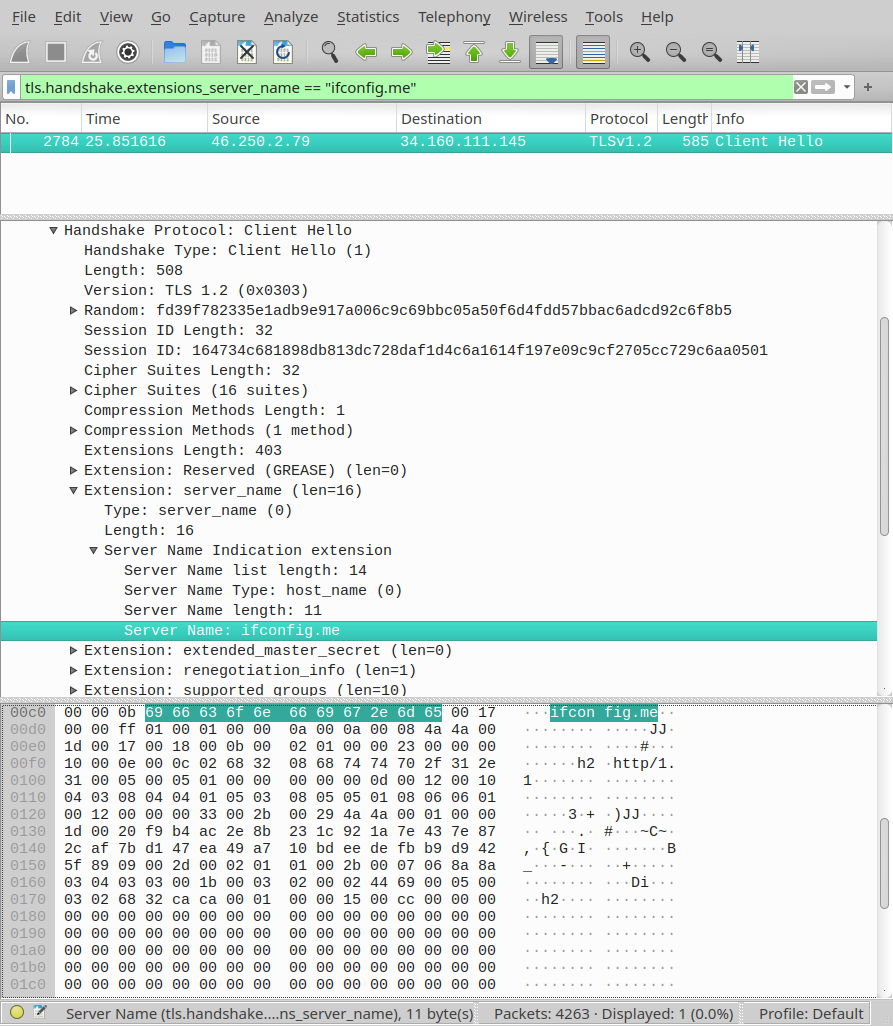Collapse the server_name extension node

point(74,490)
